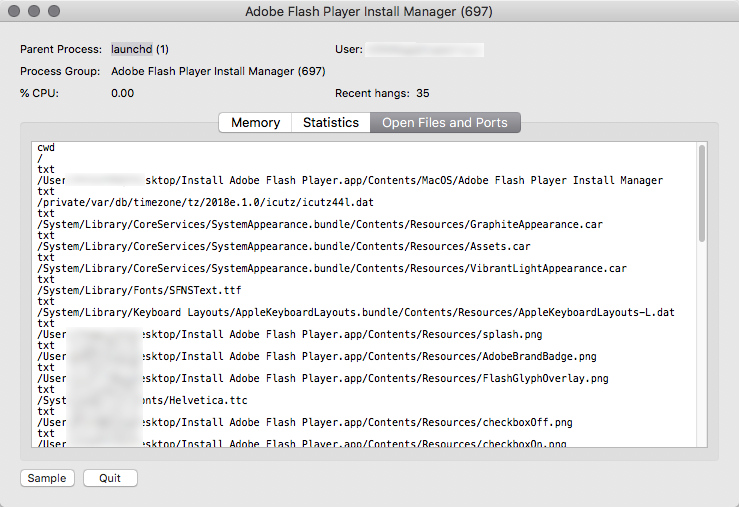This screenshot has height=507, width=739.
Task: Select the Helvetica.ttc path line
Action: (x=141, y=400)
